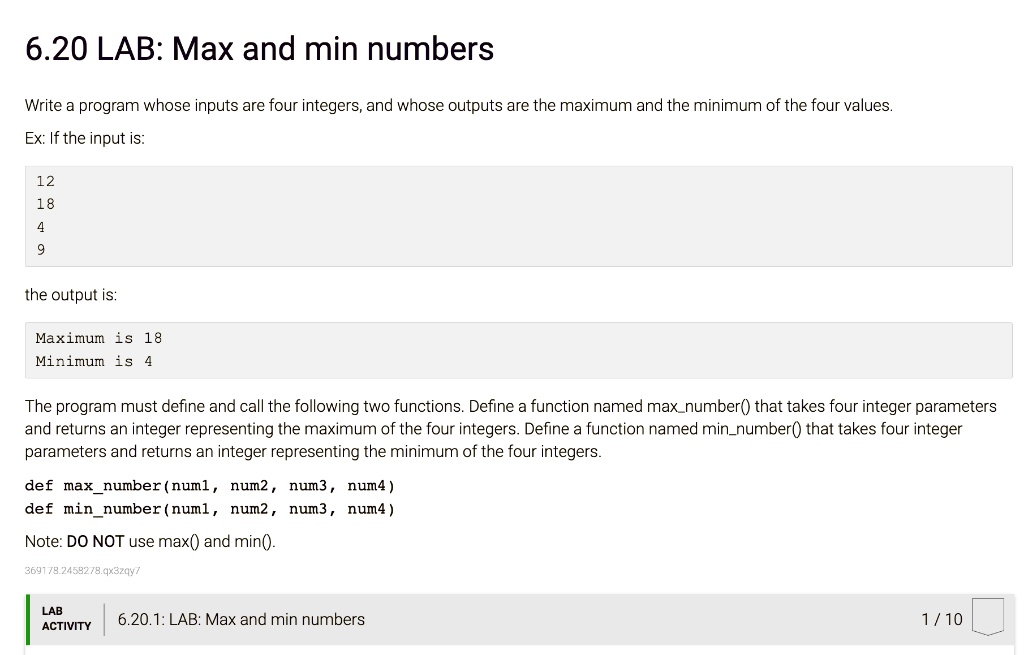Select the min_number function signature
The width and height of the screenshot is (1024, 655).
pos(207,509)
